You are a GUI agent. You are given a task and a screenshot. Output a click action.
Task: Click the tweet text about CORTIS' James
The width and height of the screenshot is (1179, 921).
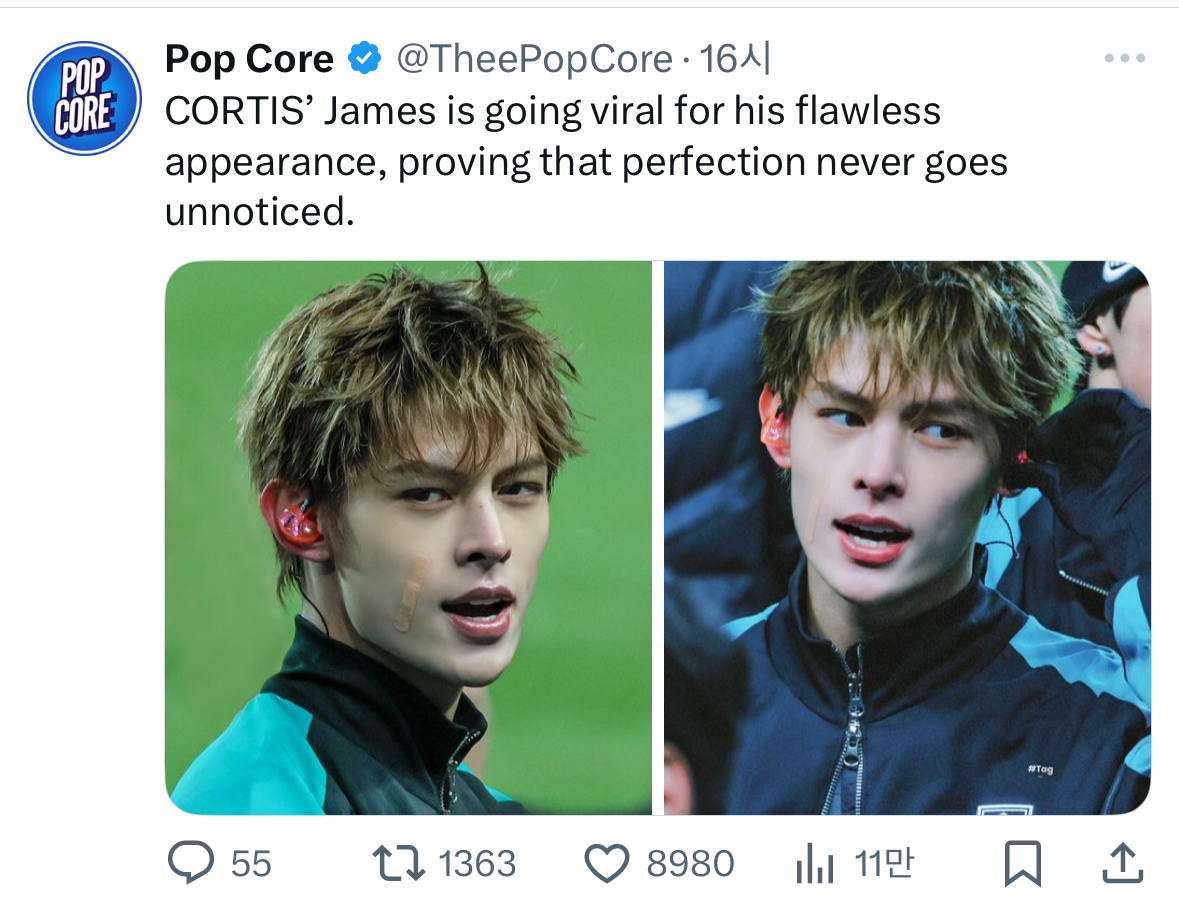[x=586, y=161]
